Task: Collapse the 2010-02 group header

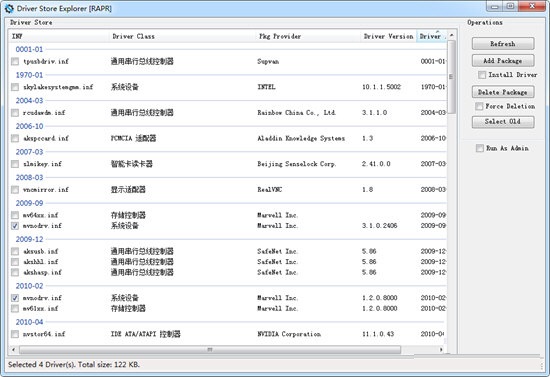Action: click(x=29, y=286)
